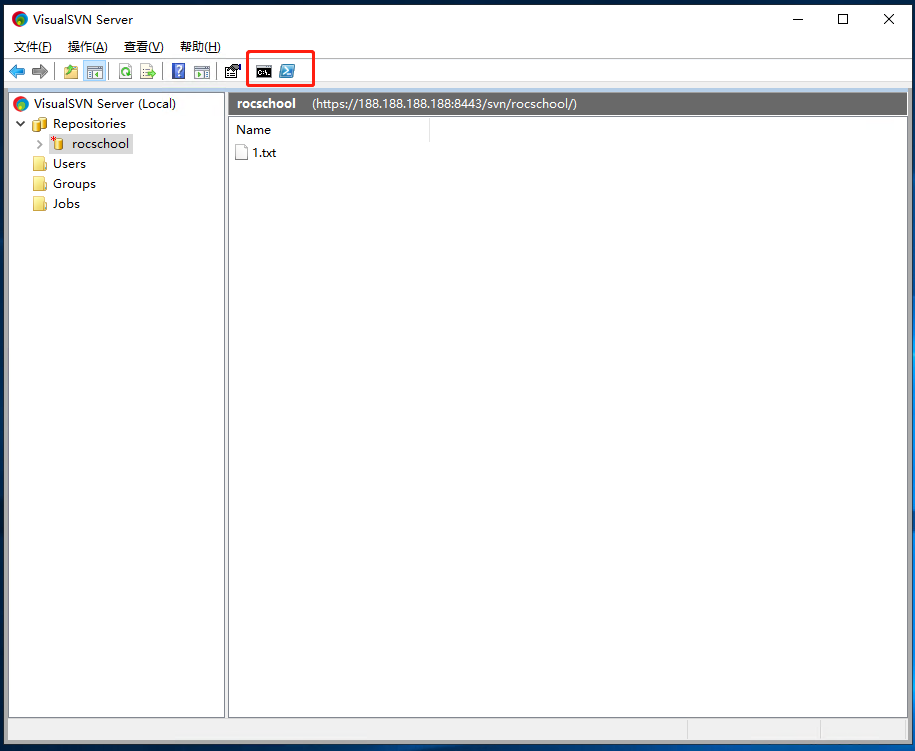Select the Groups folder
Screen dimensions: 915x751
pyautogui.click(x=74, y=184)
